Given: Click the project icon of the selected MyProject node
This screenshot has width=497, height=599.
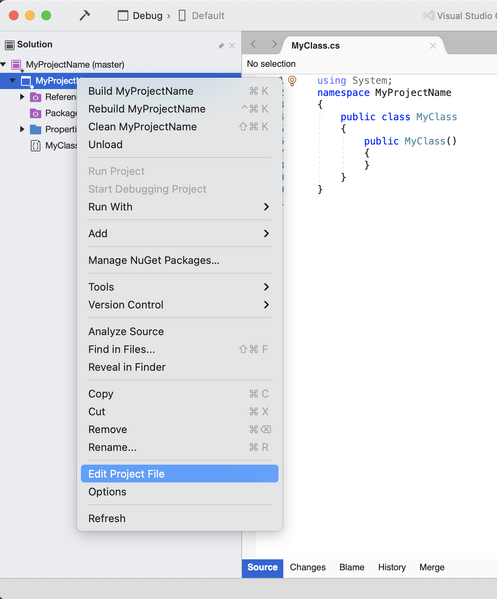Looking at the screenshot, I should coord(26,81).
